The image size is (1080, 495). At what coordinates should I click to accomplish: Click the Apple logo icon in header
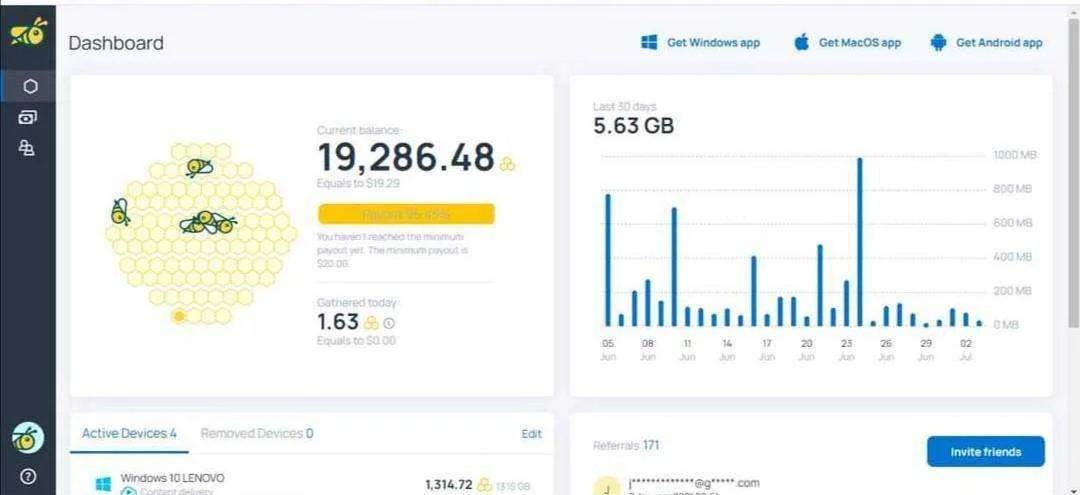point(801,42)
